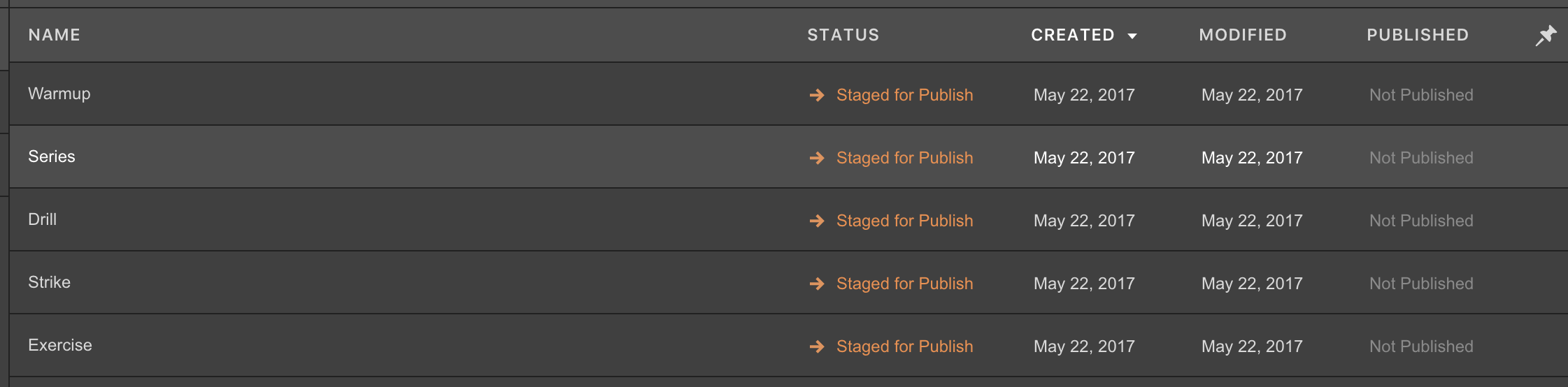Screen dimensions: 1568x387
Task: Click Staged for Publish status on Warmup
Action: click(x=905, y=95)
